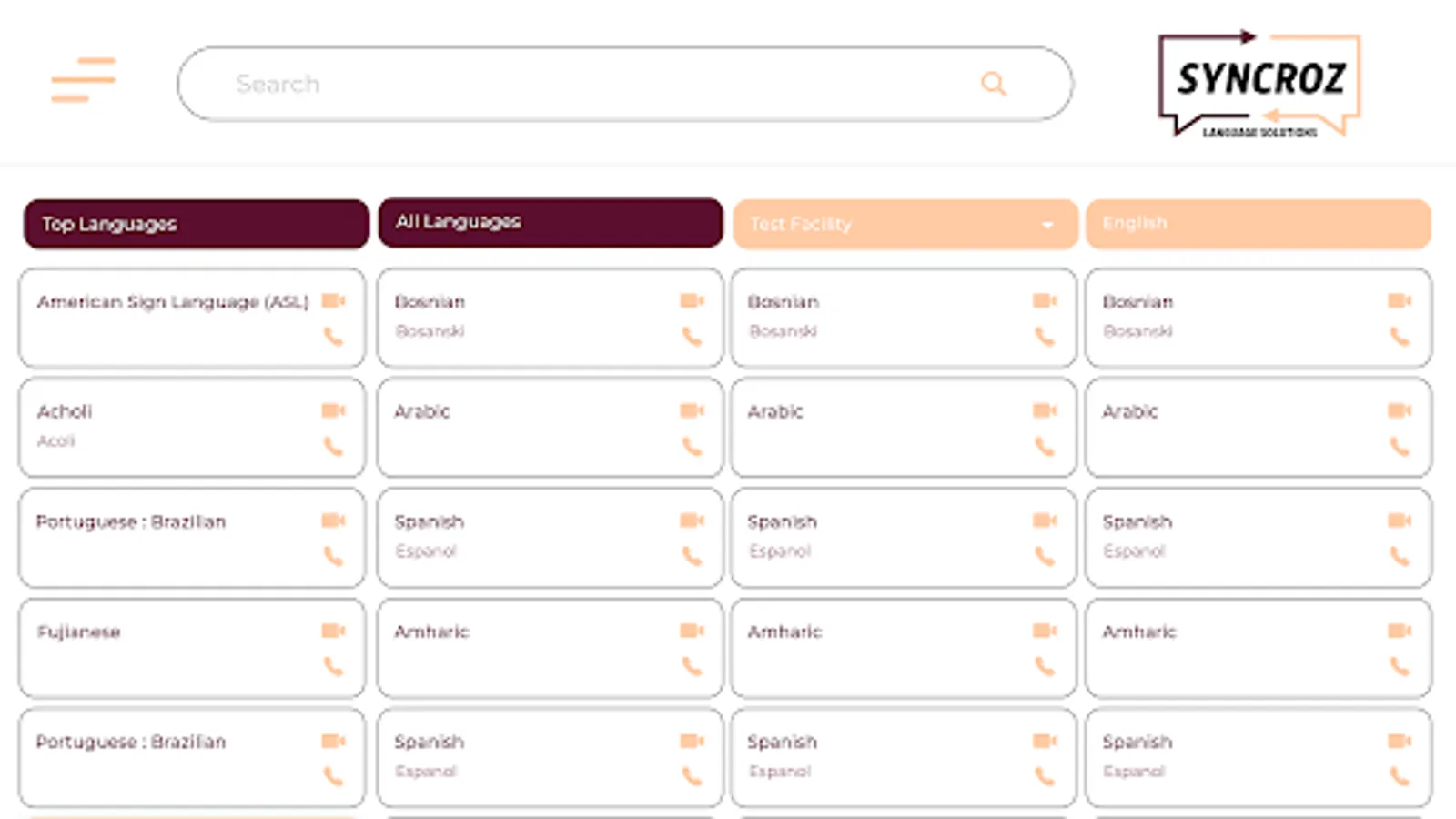
Task: Click video icon on Bosnian card under All Languages
Action: (692, 301)
